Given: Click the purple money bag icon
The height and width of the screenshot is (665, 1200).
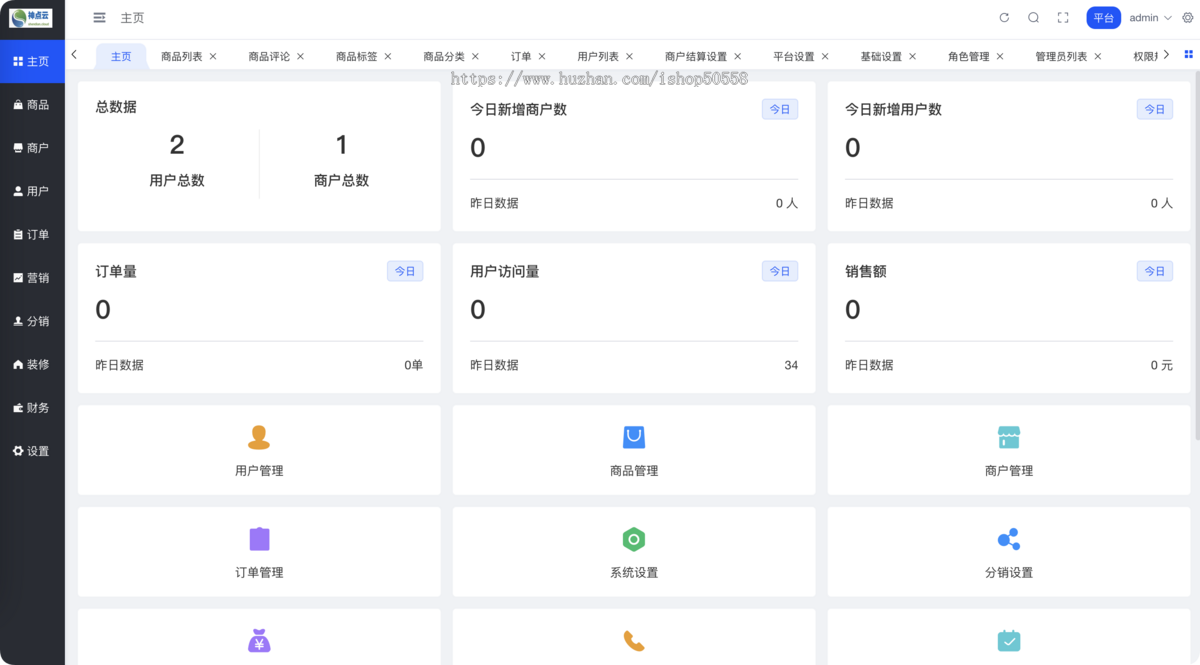Looking at the screenshot, I should point(259,640).
